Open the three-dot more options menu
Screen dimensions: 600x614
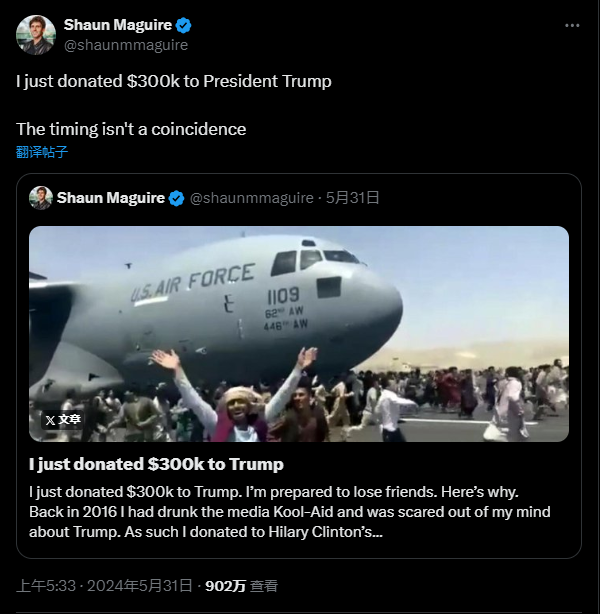point(571,25)
